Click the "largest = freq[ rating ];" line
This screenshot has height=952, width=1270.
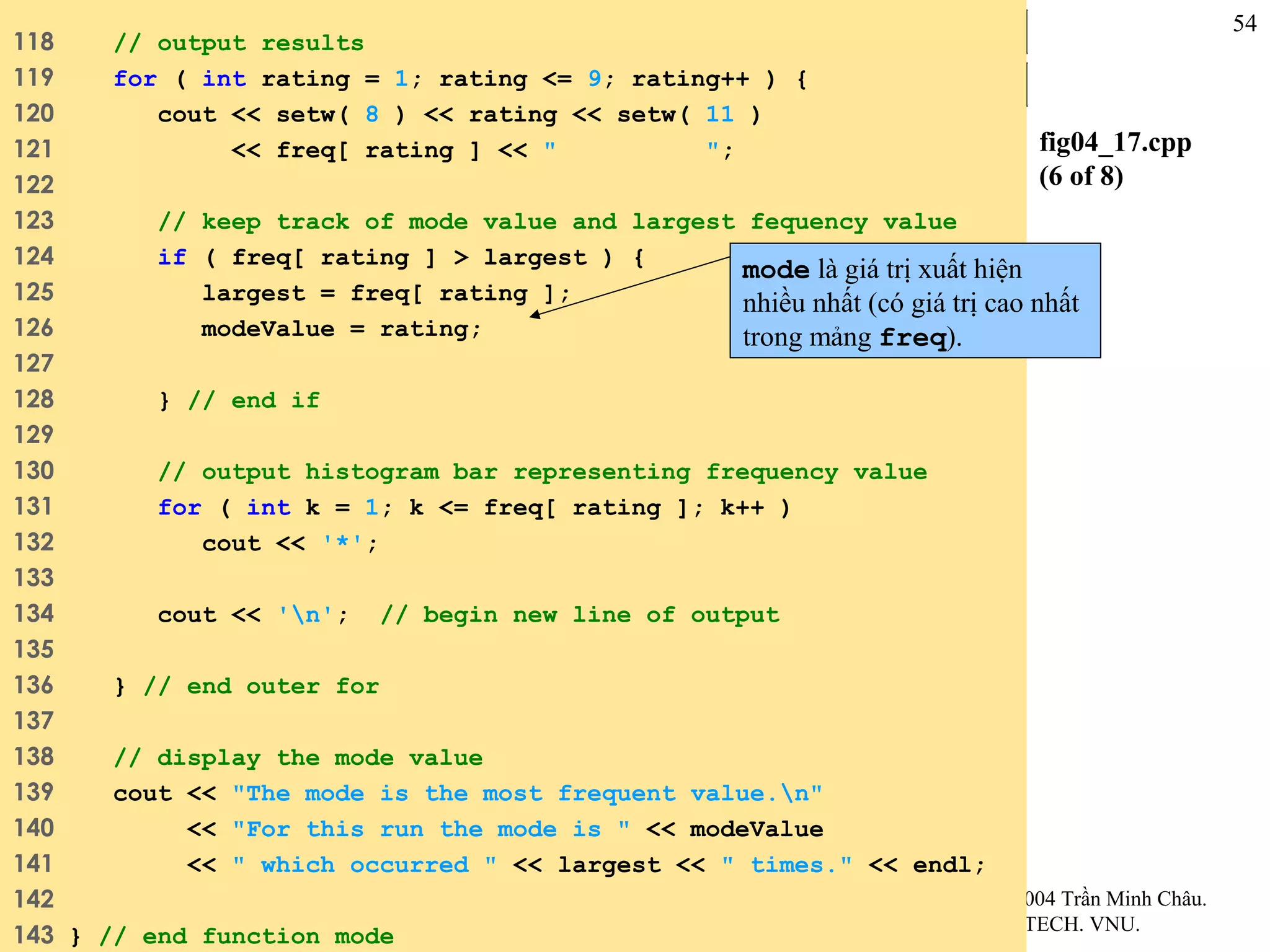coord(384,293)
